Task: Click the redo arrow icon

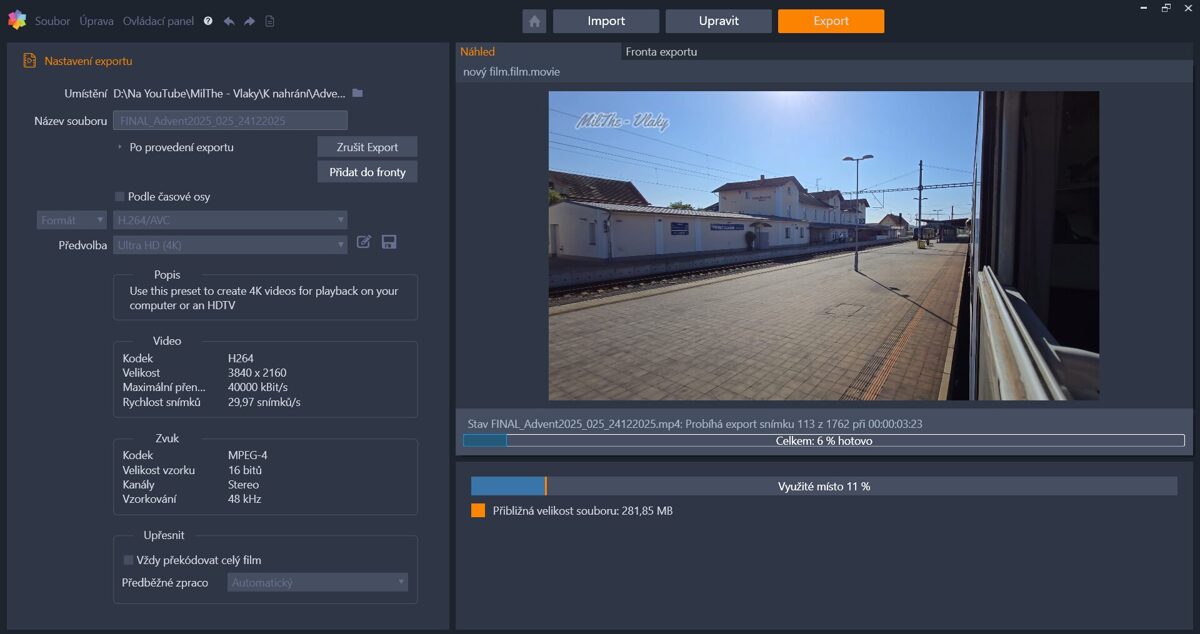Action: (x=249, y=21)
